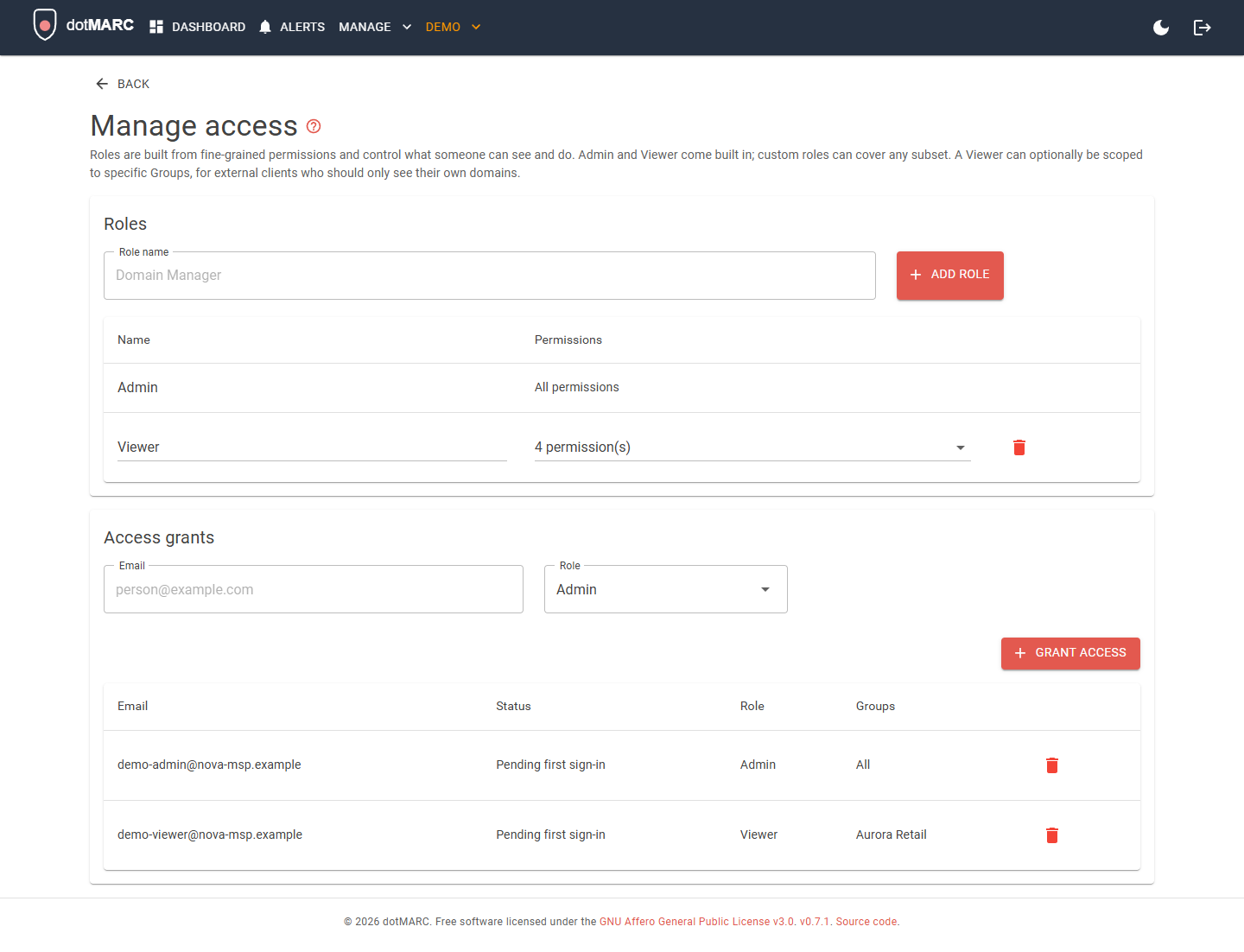Open the Manage menu
This screenshot has height=952, width=1244.
[x=375, y=27]
